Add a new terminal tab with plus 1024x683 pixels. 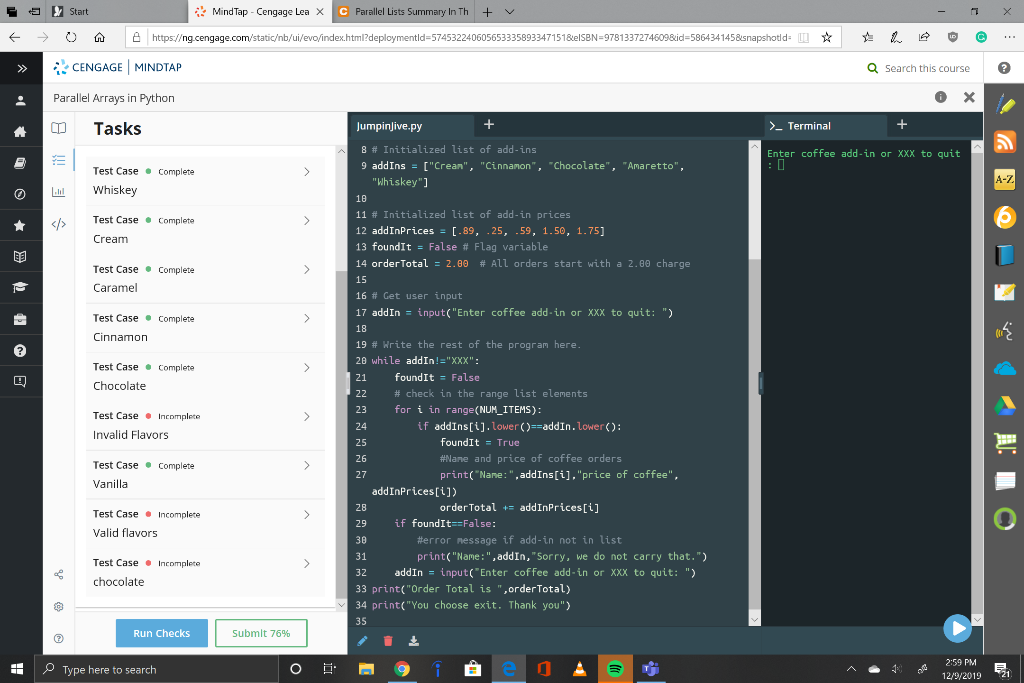(x=902, y=124)
